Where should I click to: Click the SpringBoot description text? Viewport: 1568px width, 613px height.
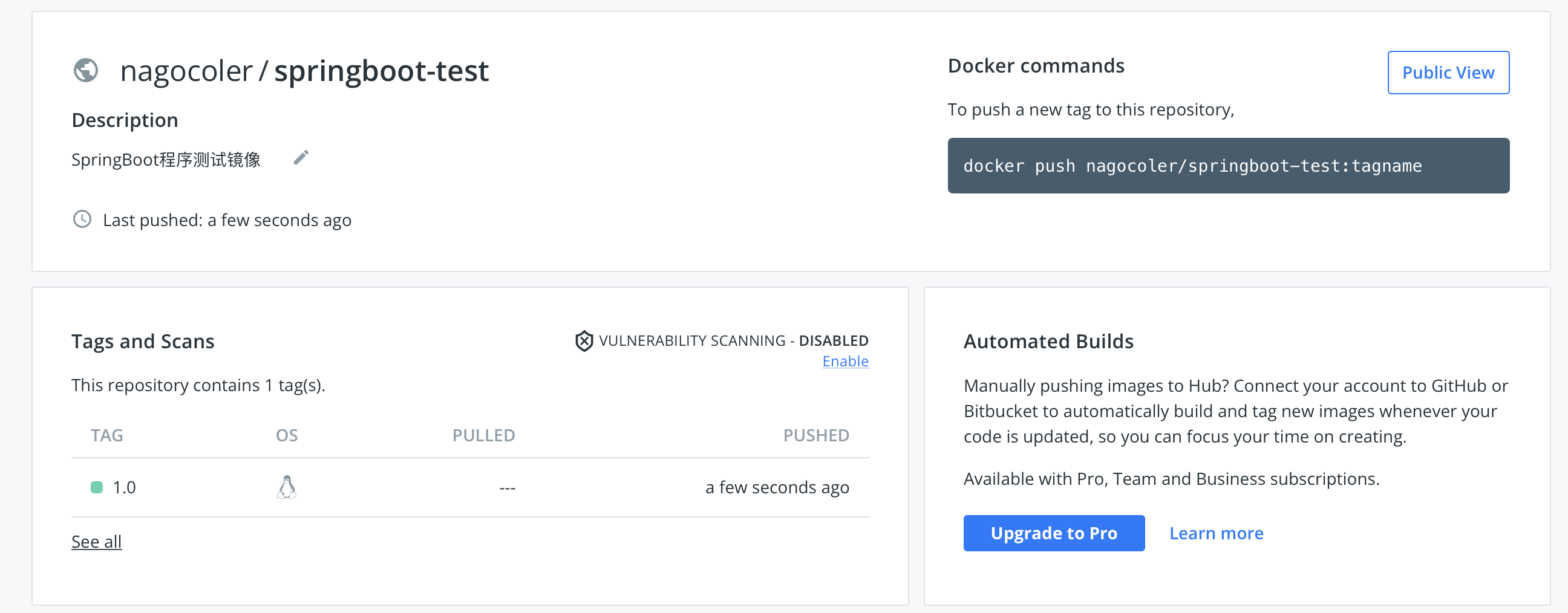point(166,160)
